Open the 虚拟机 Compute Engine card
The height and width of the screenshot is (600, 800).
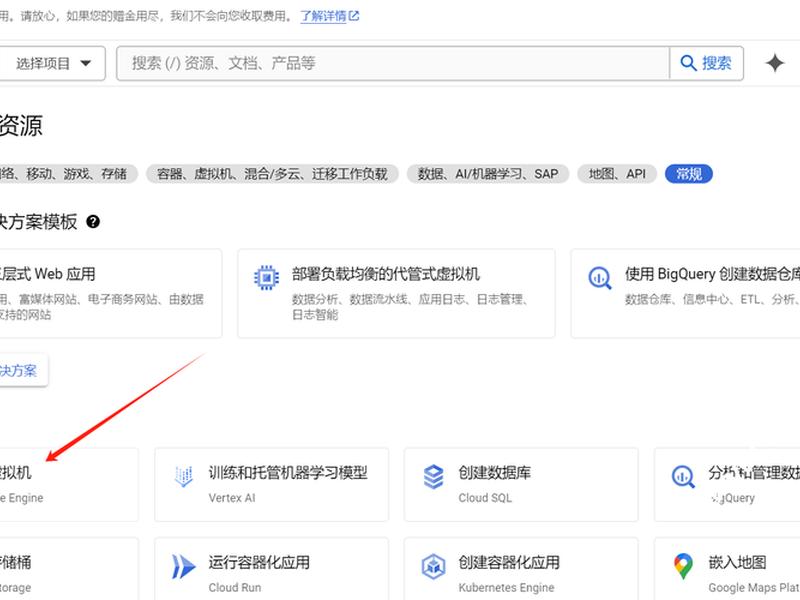[69, 485]
